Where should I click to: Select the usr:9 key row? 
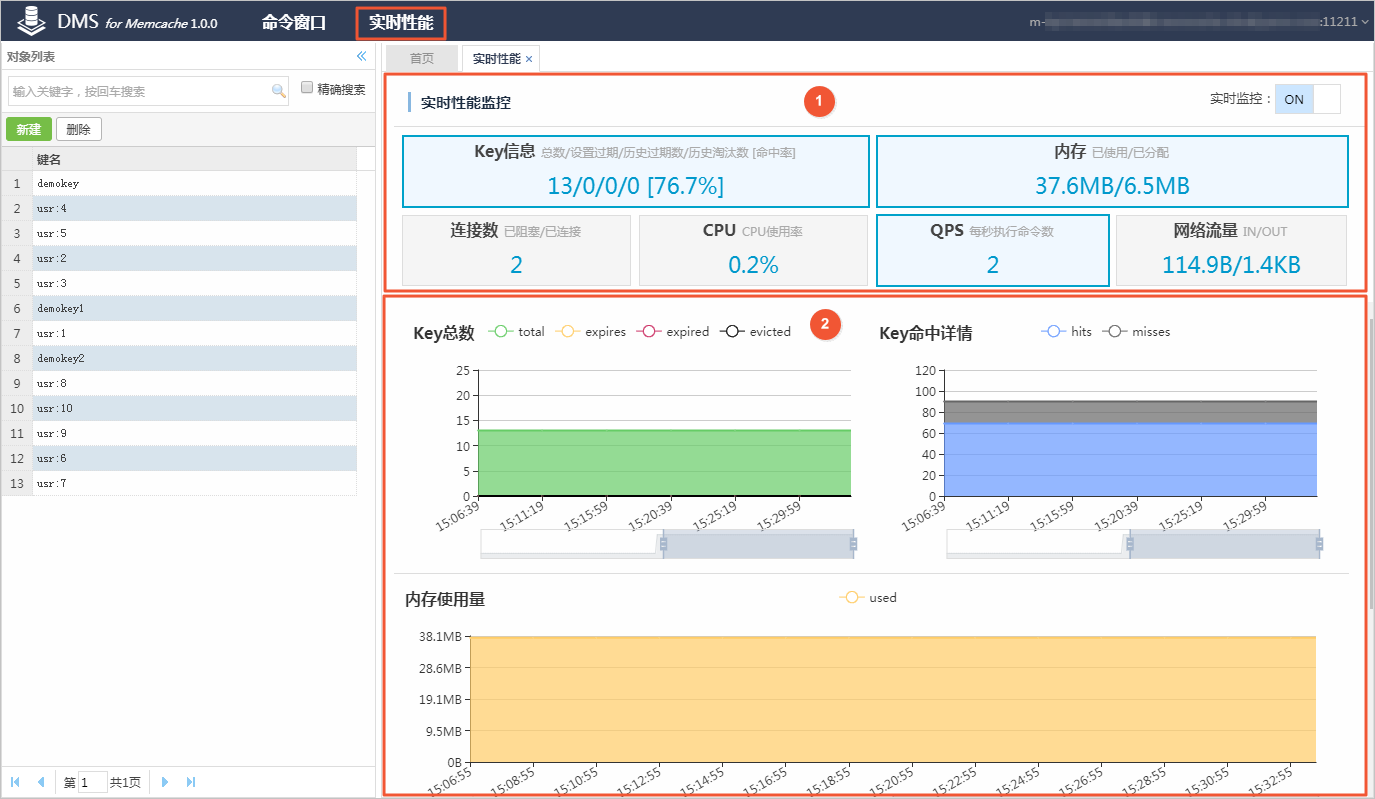[x=194, y=433]
